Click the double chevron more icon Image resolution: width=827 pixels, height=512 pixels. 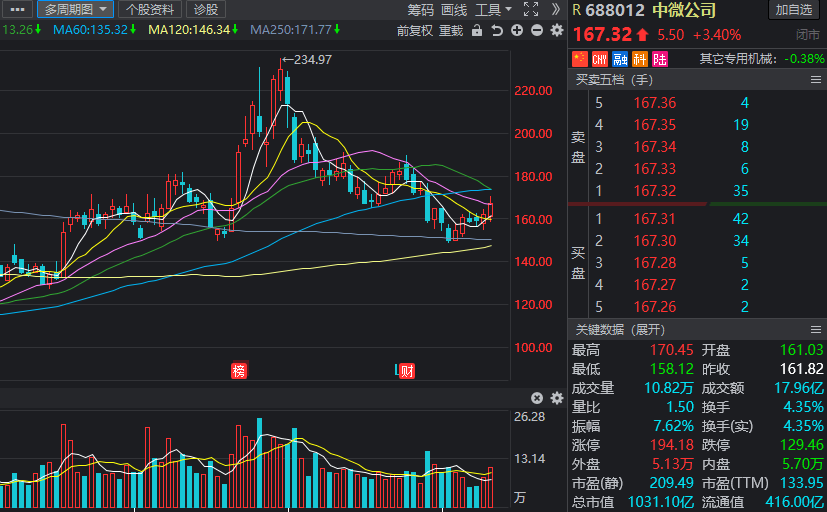click(555, 9)
